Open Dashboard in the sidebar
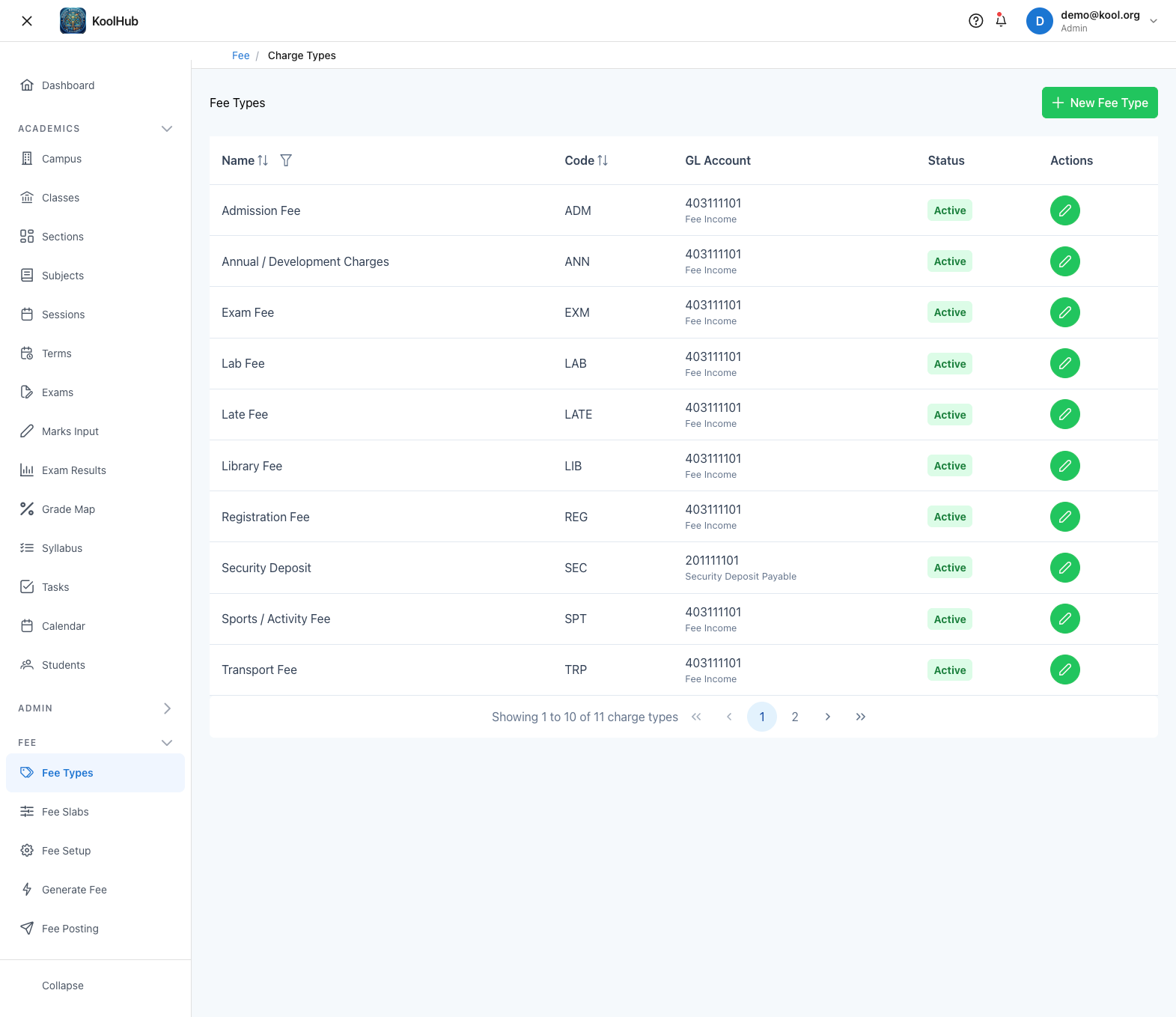This screenshot has height=1017, width=1176. (x=95, y=85)
